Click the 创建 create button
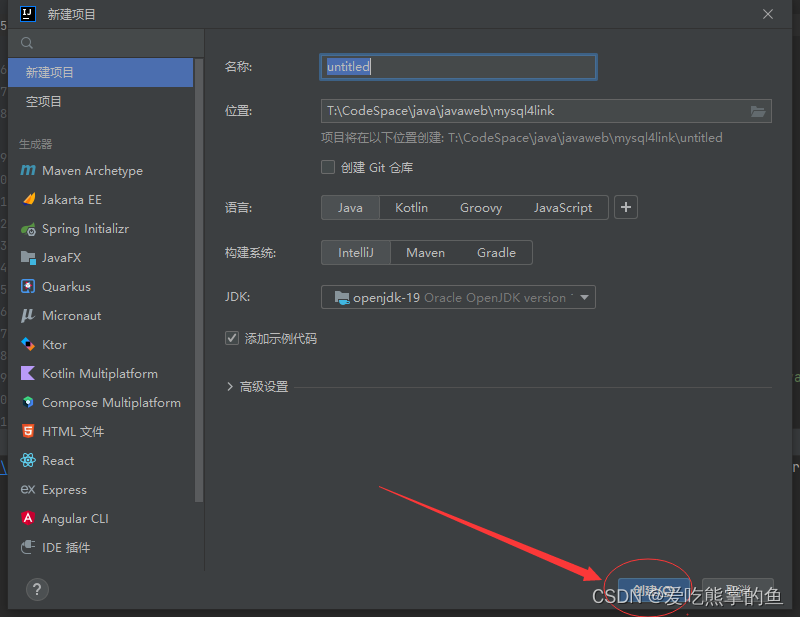Viewport: 800px width, 617px height. [x=654, y=591]
